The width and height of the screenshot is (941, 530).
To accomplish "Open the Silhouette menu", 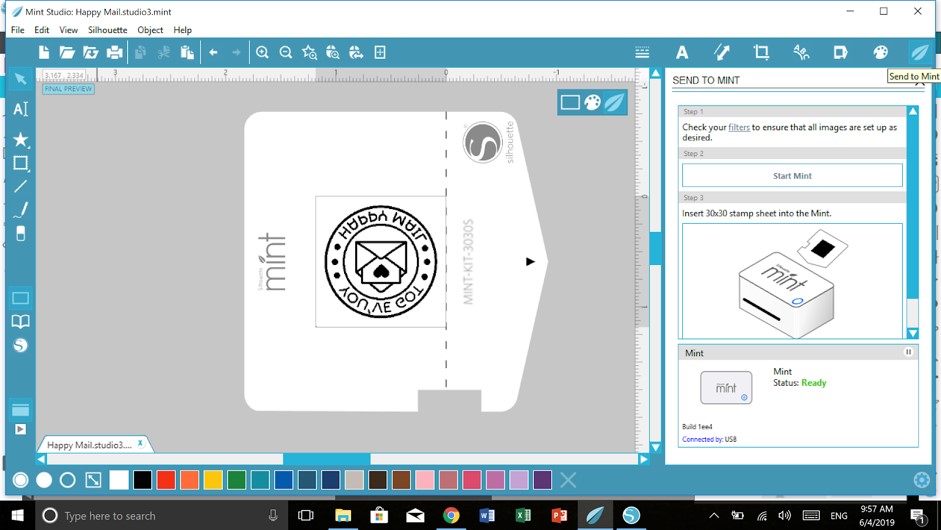I will (x=107, y=30).
